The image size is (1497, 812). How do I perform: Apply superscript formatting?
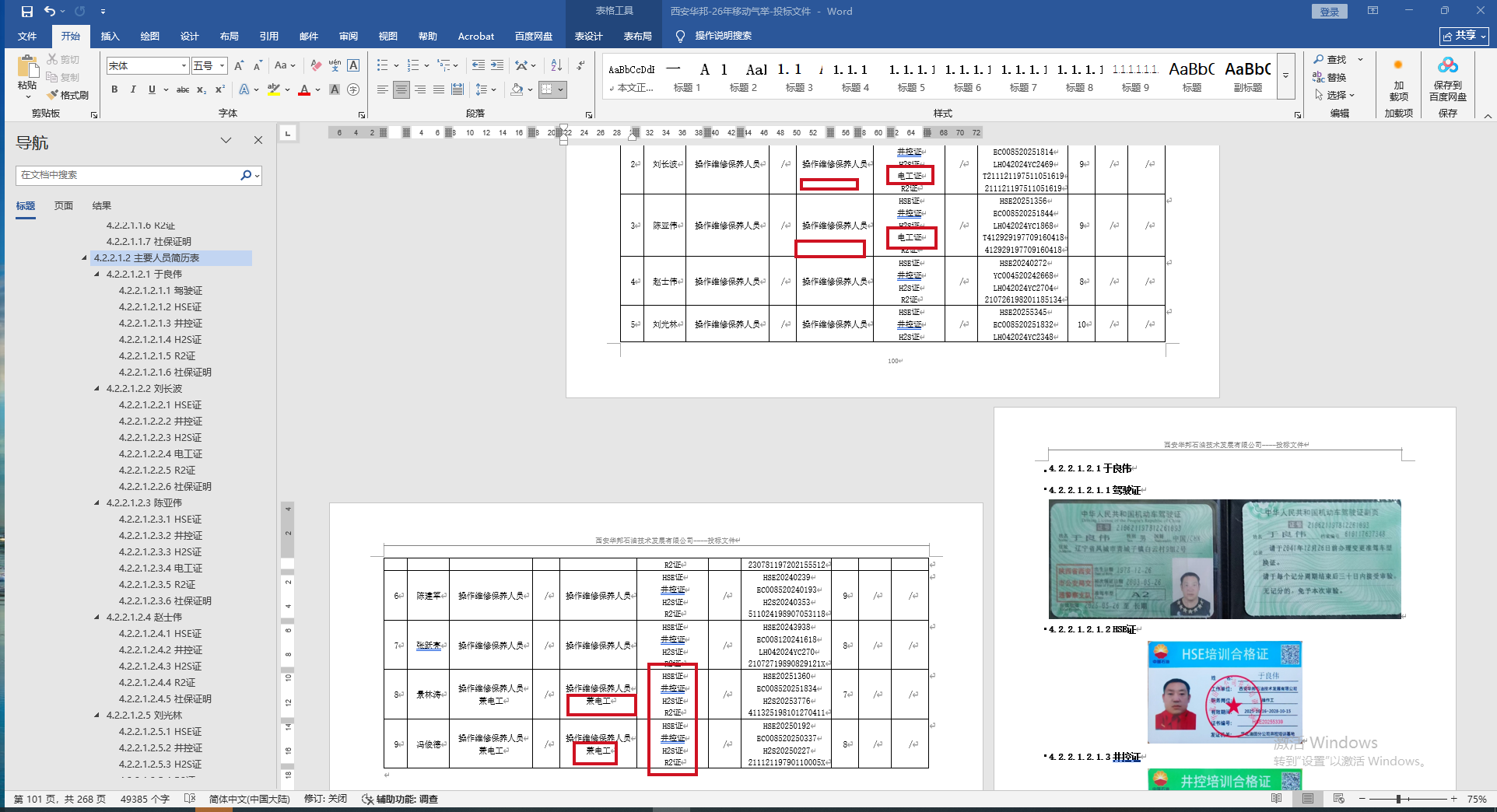[x=220, y=89]
